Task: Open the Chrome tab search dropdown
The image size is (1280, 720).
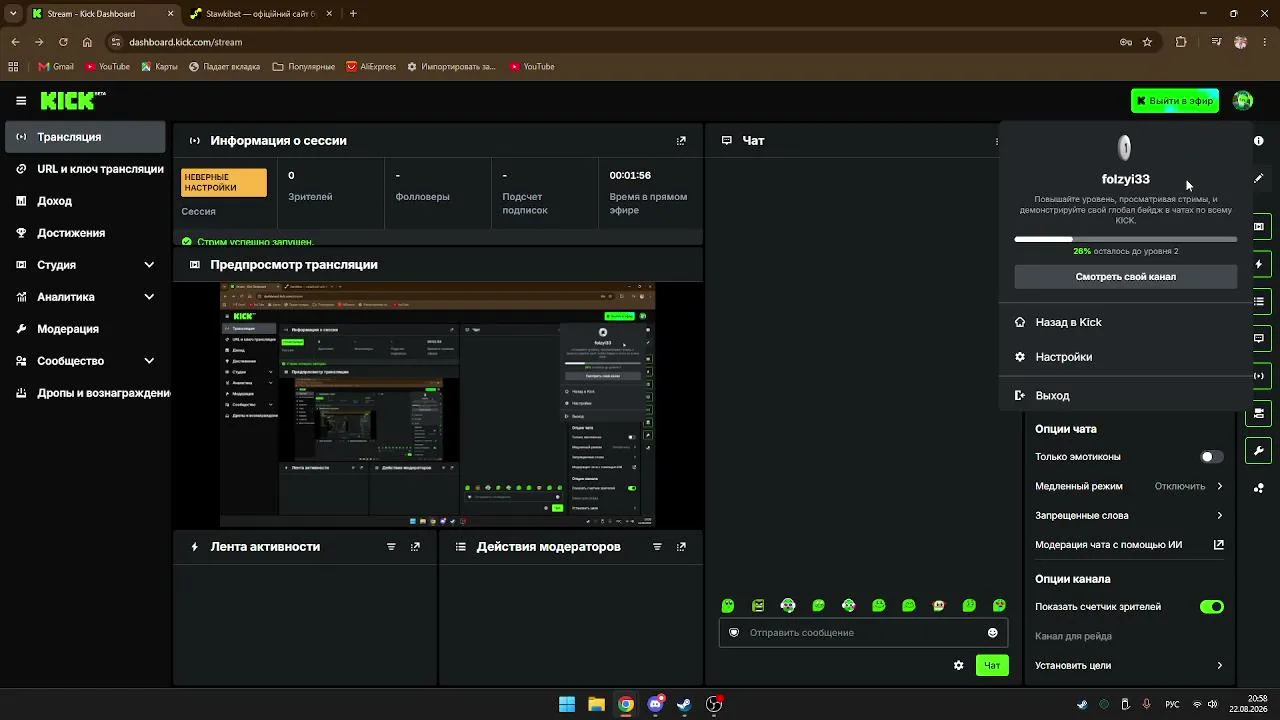Action: pos(13,14)
